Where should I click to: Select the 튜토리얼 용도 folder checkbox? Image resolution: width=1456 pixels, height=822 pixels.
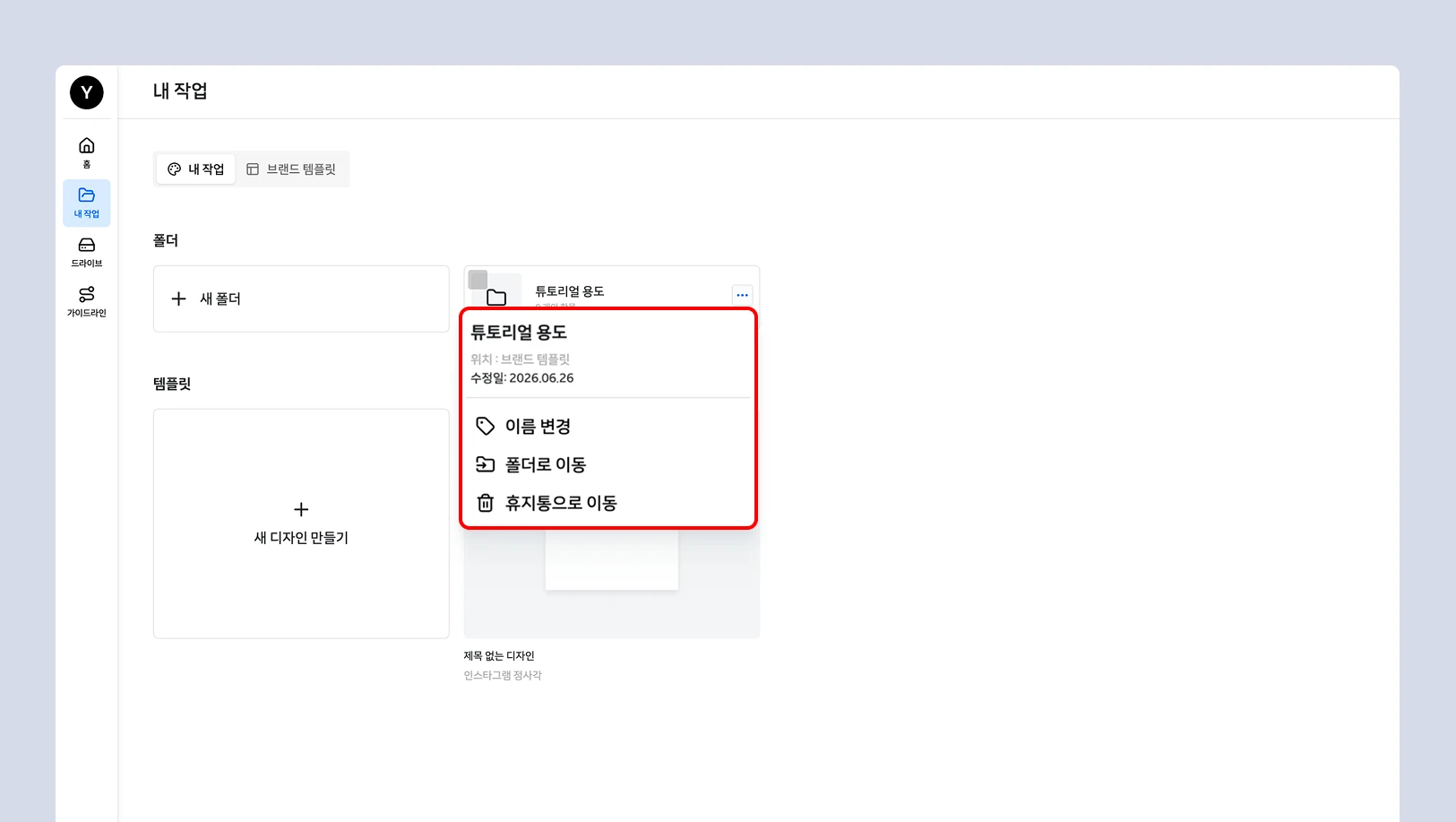click(x=478, y=280)
